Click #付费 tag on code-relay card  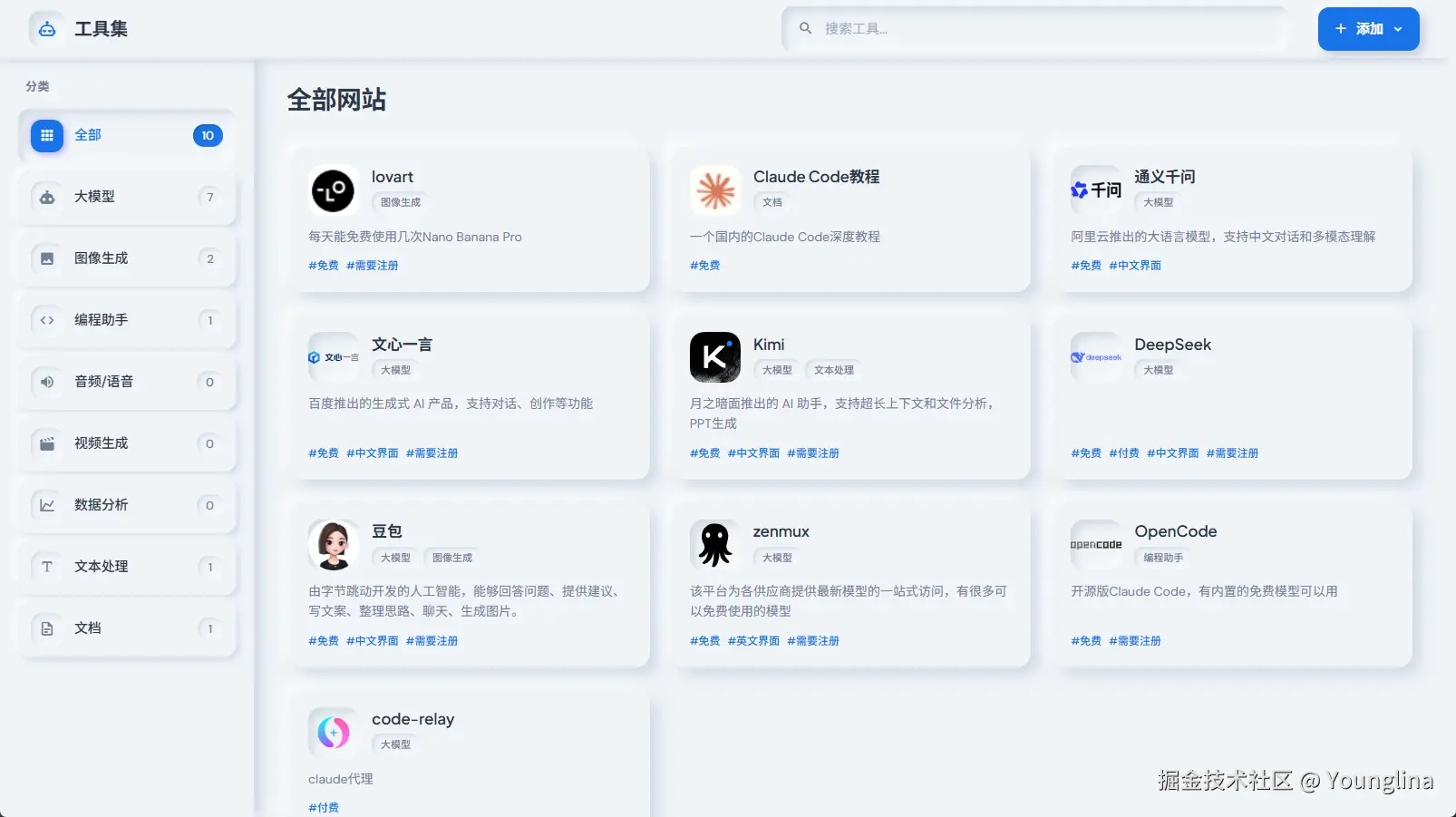click(x=324, y=808)
